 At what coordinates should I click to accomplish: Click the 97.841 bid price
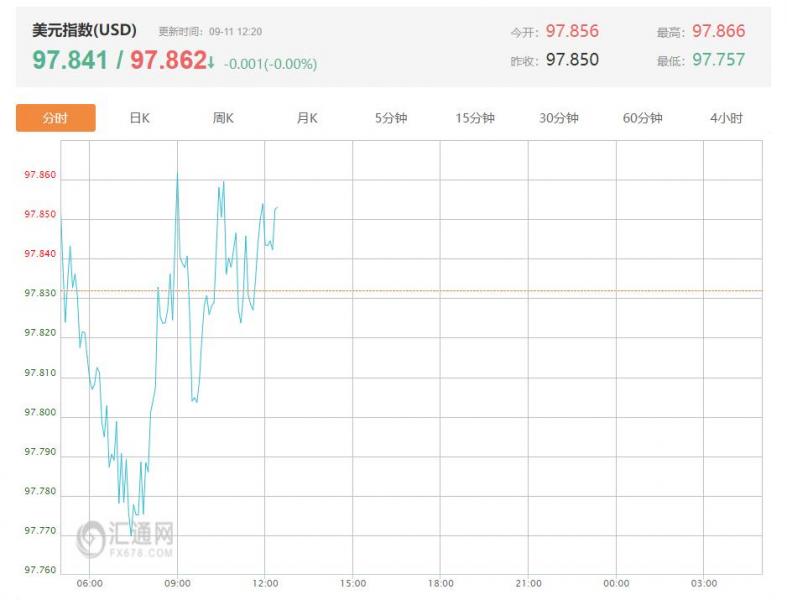click(x=70, y=60)
